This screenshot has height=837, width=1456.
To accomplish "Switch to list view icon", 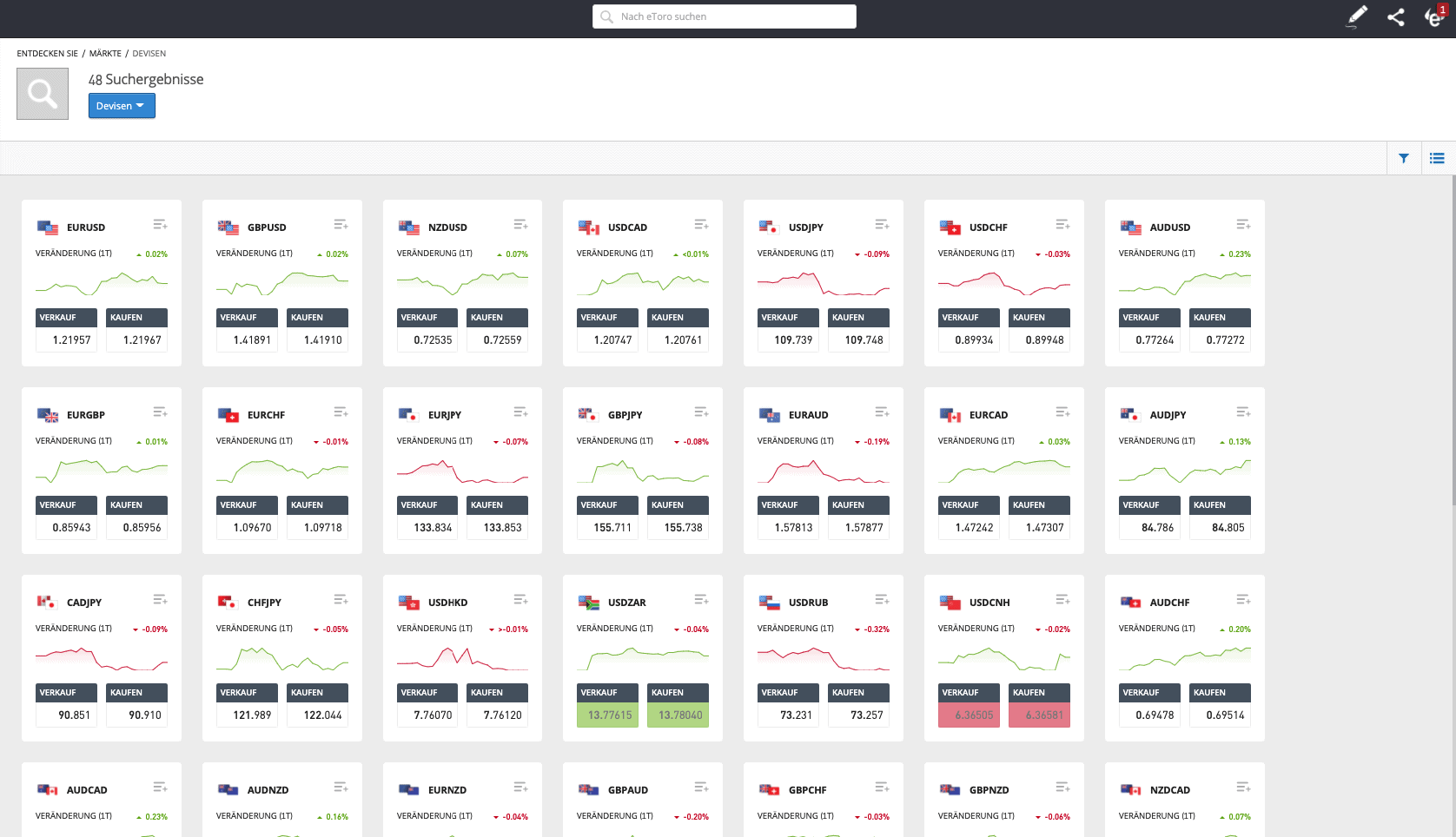I will [1437, 158].
